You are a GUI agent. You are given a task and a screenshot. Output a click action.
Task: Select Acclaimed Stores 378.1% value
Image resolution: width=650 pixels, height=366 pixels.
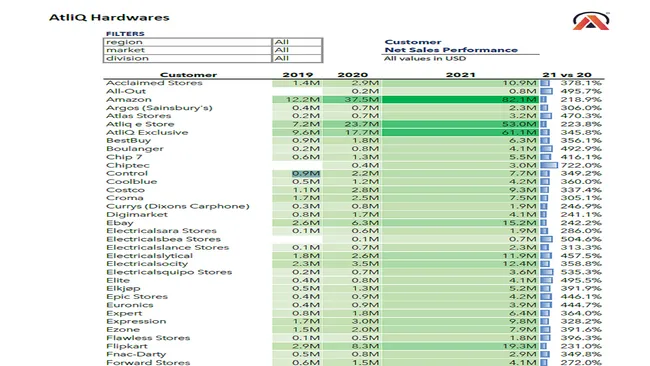click(x=581, y=83)
